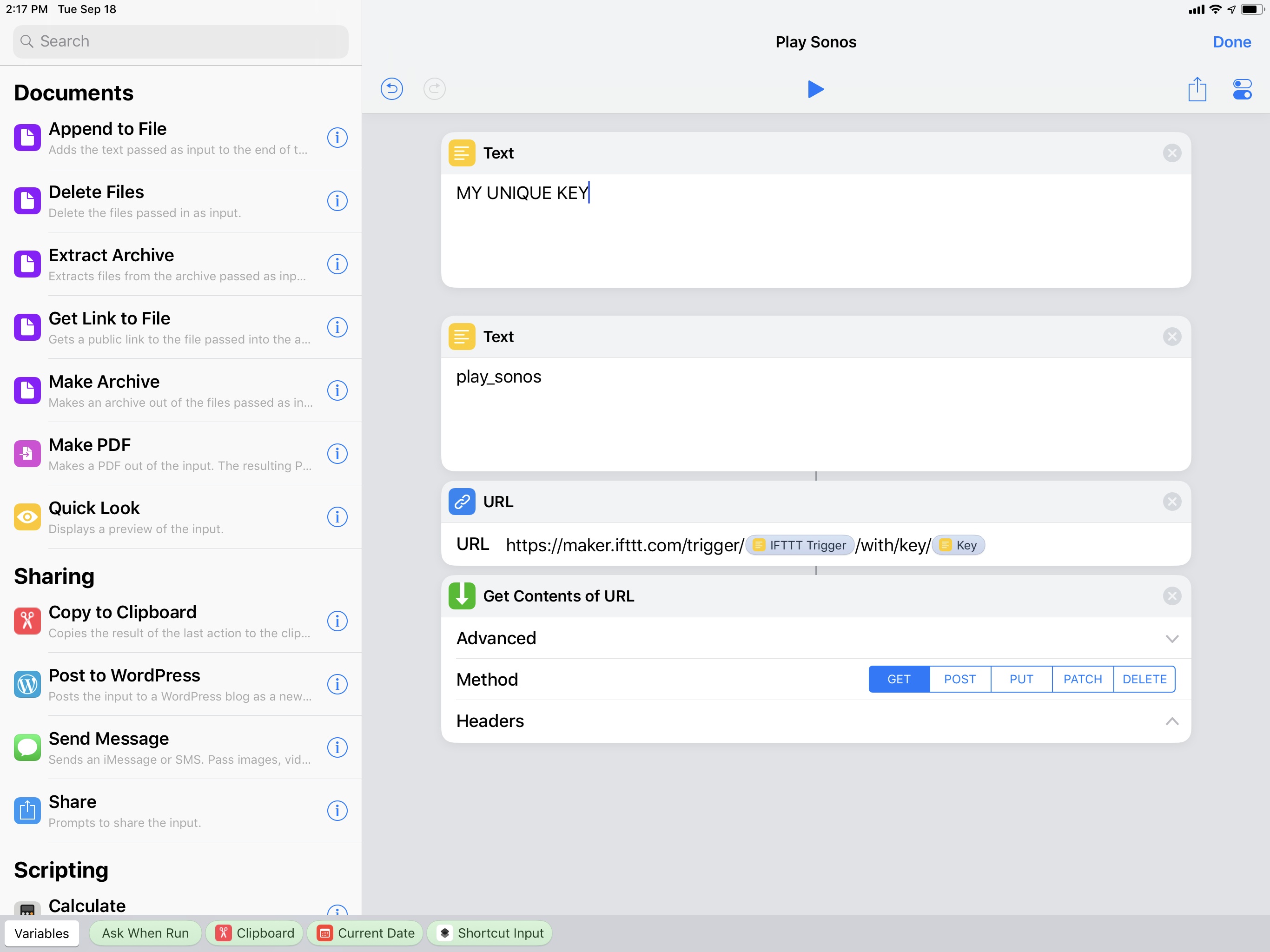Open the Variables tab in bottom bar
1270x952 pixels.
click(41, 933)
